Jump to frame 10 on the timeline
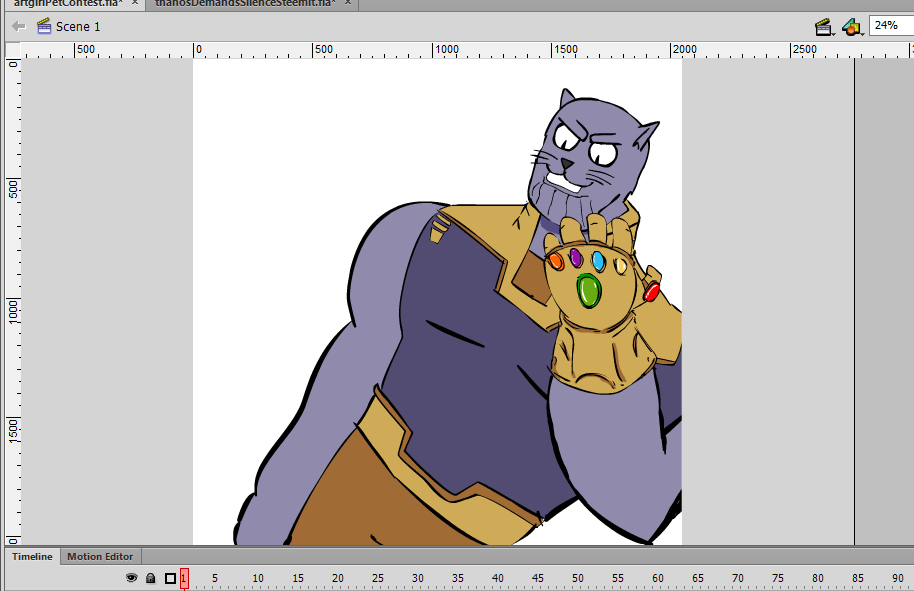 pos(258,578)
